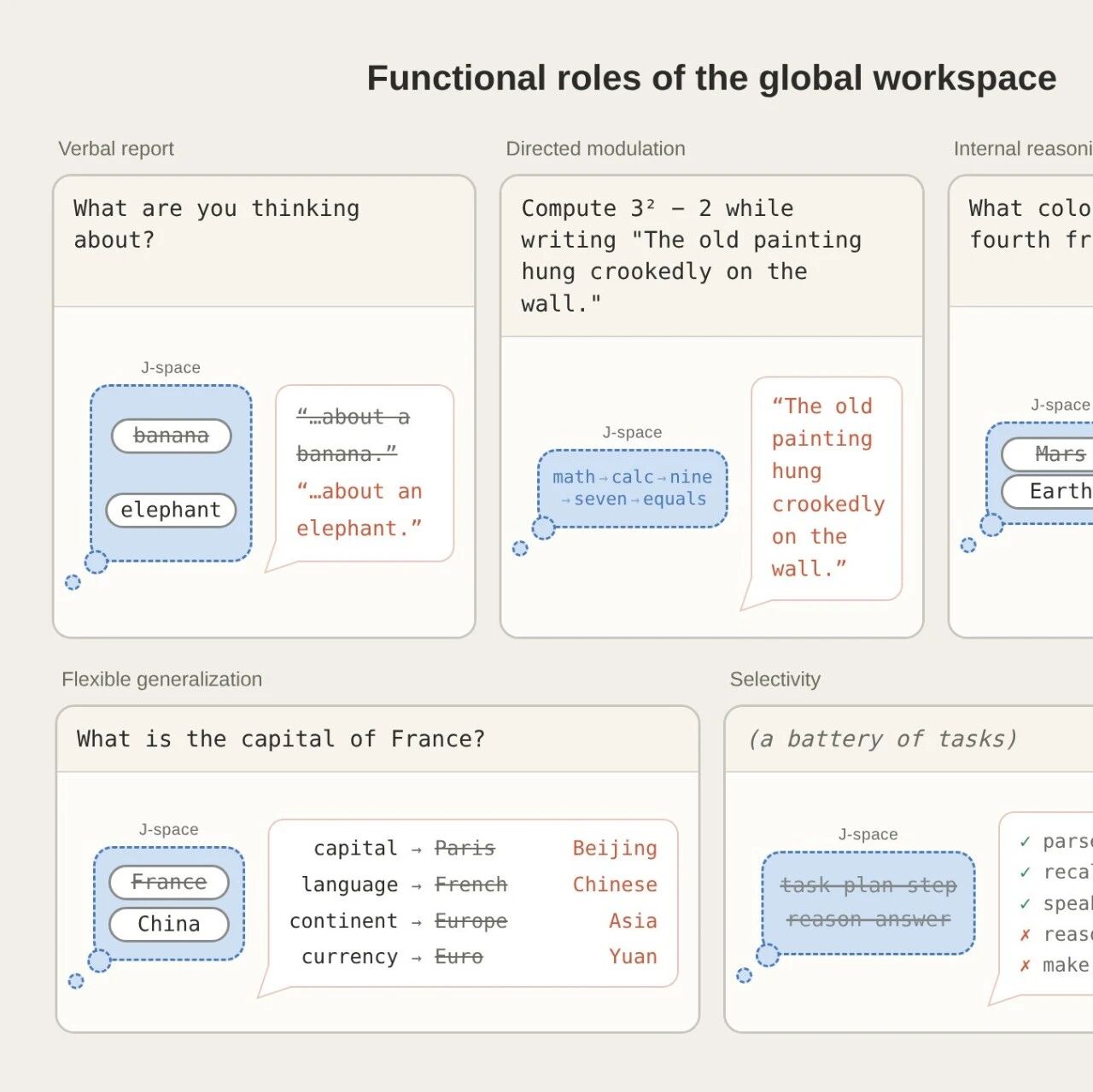The height and width of the screenshot is (1092, 1093).
Task: Click the "capital" row label in the table
Action: (x=355, y=848)
